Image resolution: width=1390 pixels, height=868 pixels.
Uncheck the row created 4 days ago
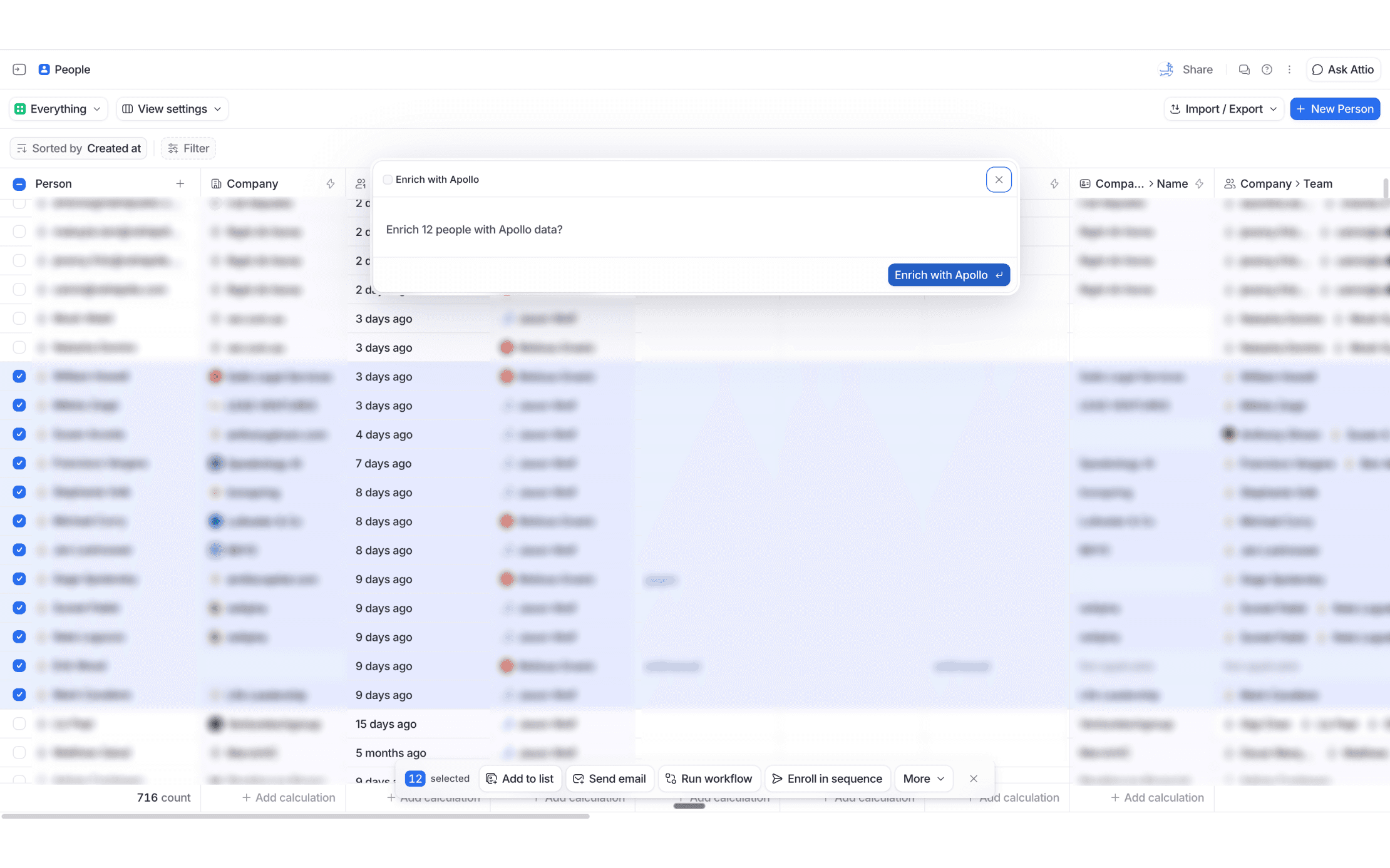coord(19,434)
